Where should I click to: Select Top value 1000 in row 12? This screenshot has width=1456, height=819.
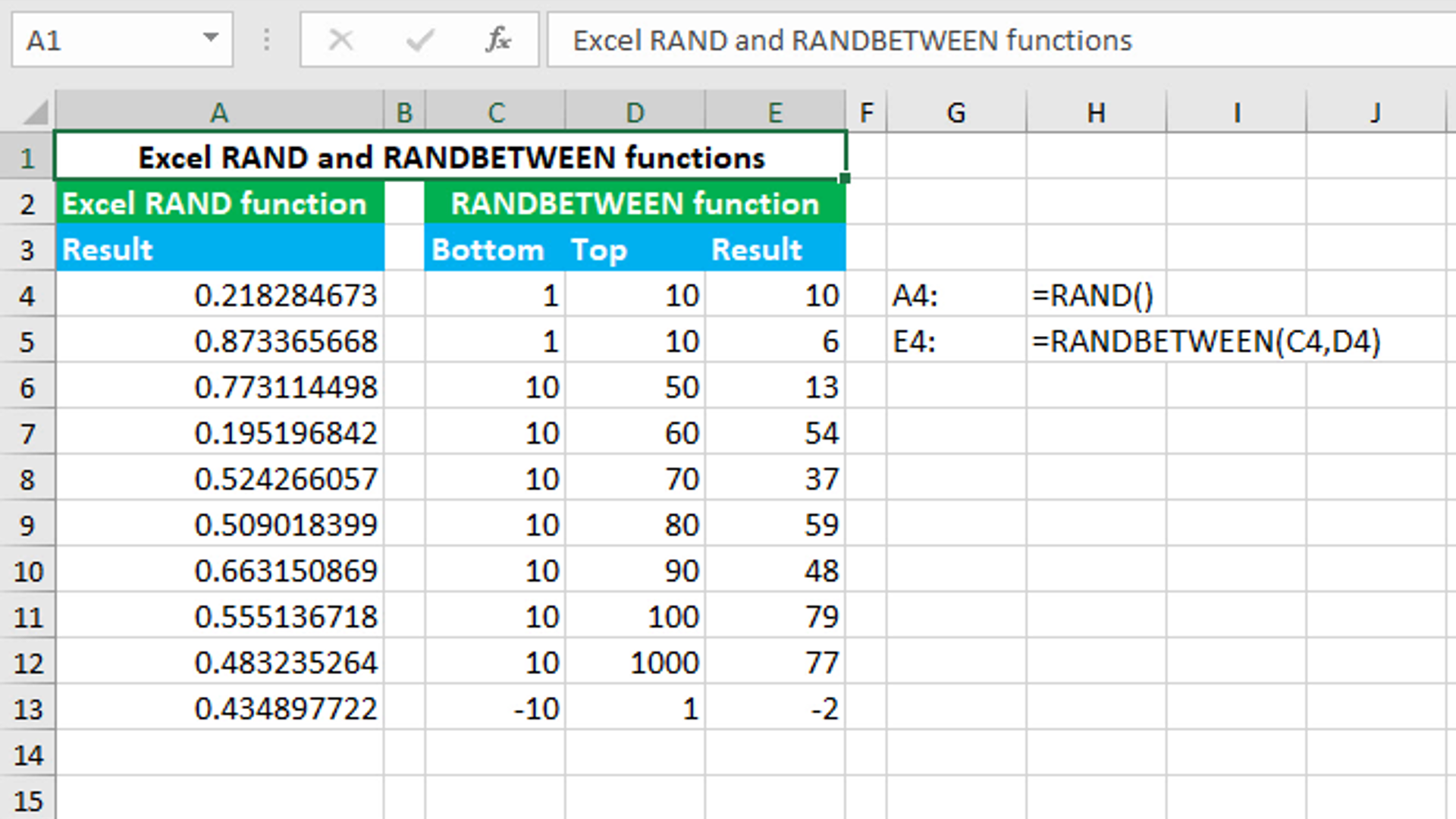[635, 663]
